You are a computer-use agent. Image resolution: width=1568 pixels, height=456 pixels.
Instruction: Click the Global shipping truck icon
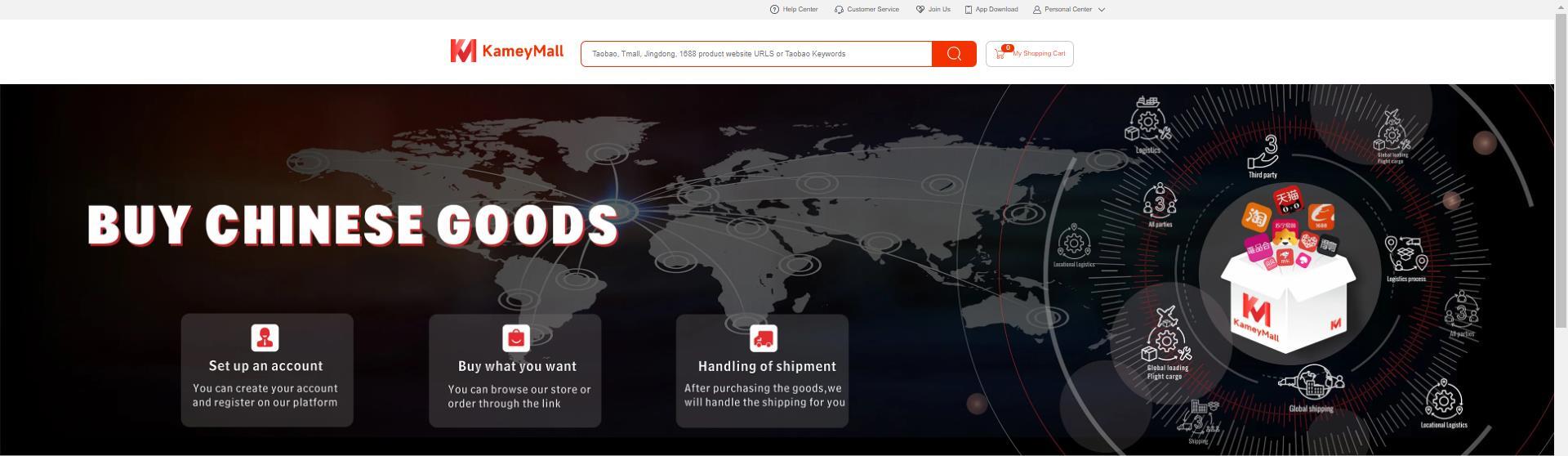pos(1312,384)
